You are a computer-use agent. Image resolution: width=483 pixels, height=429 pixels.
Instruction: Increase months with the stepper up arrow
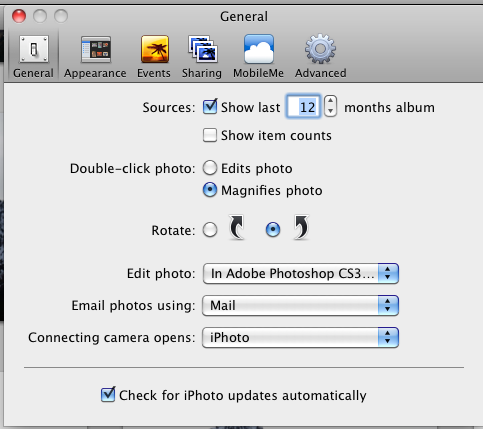tap(330, 101)
